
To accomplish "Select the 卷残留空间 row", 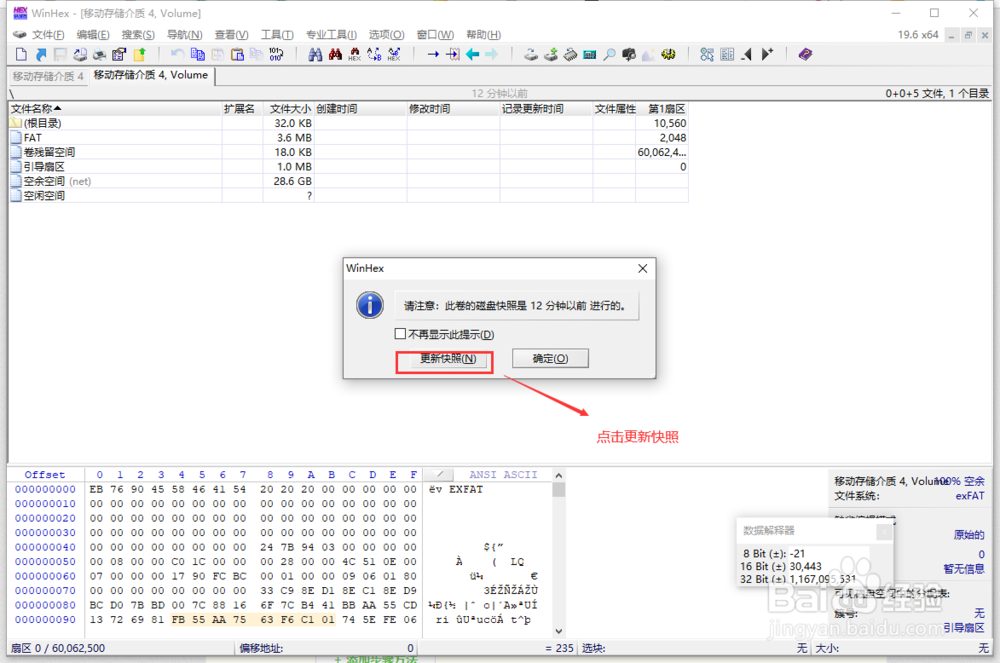I will pos(348,152).
